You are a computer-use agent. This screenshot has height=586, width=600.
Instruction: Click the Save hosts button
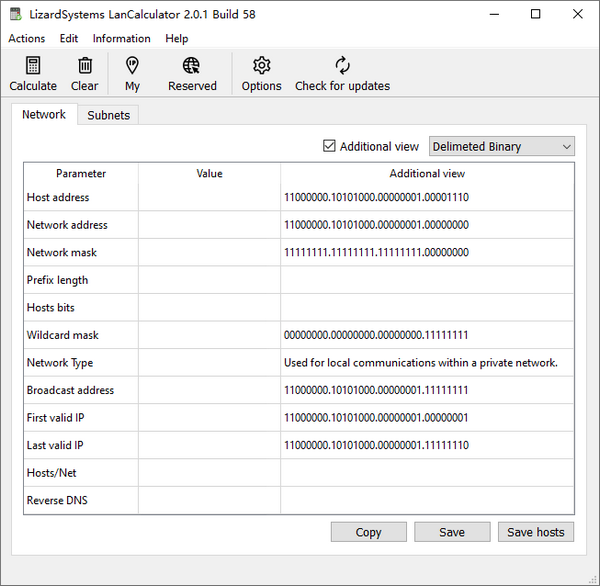(x=535, y=532)
